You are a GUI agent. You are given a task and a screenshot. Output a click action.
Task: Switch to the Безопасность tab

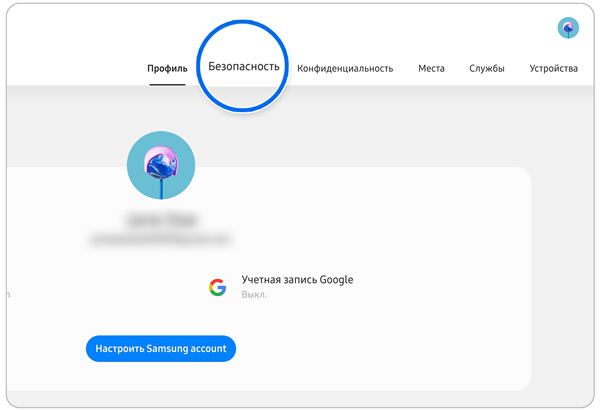pos(243,67)
